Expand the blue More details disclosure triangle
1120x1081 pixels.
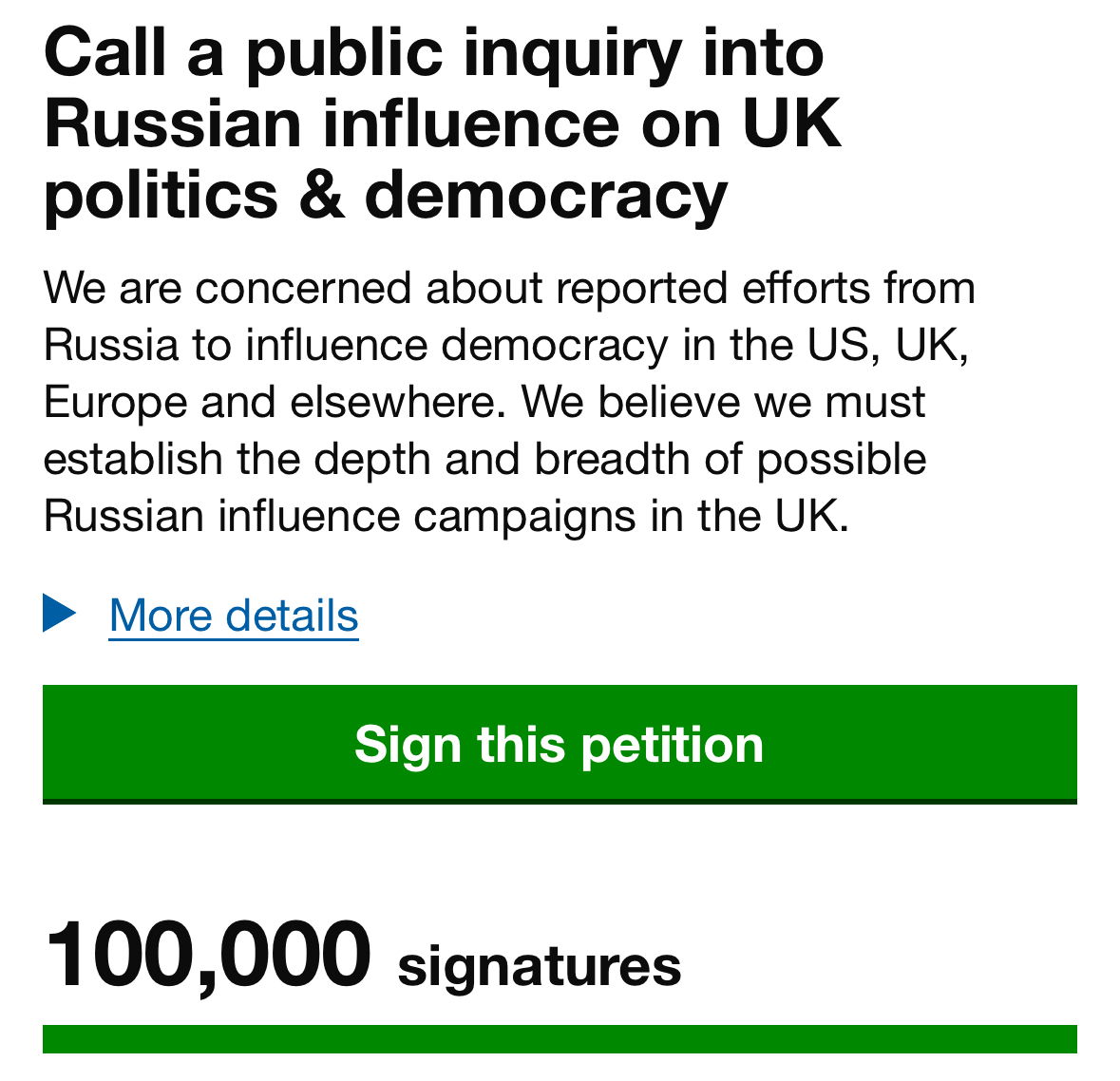tap(59, 614)
